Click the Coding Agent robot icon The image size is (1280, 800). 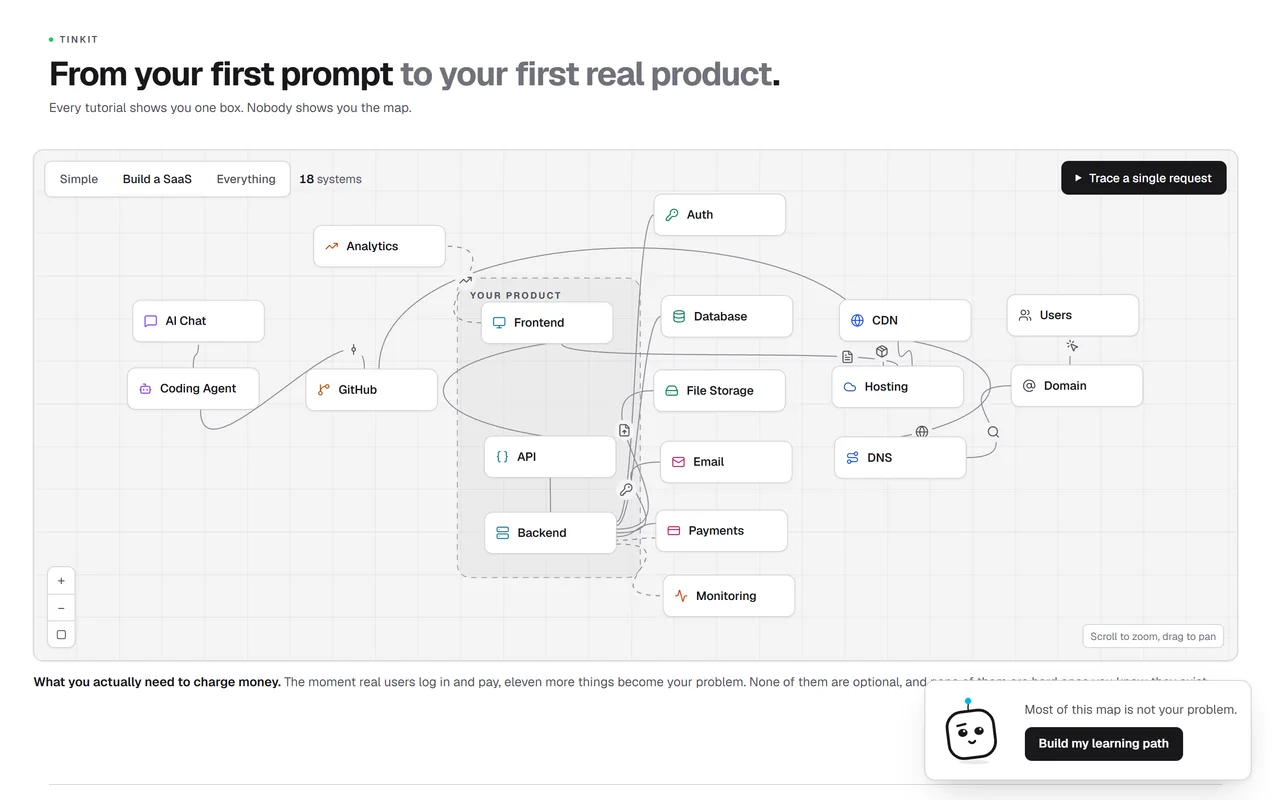tap(145, 389)
